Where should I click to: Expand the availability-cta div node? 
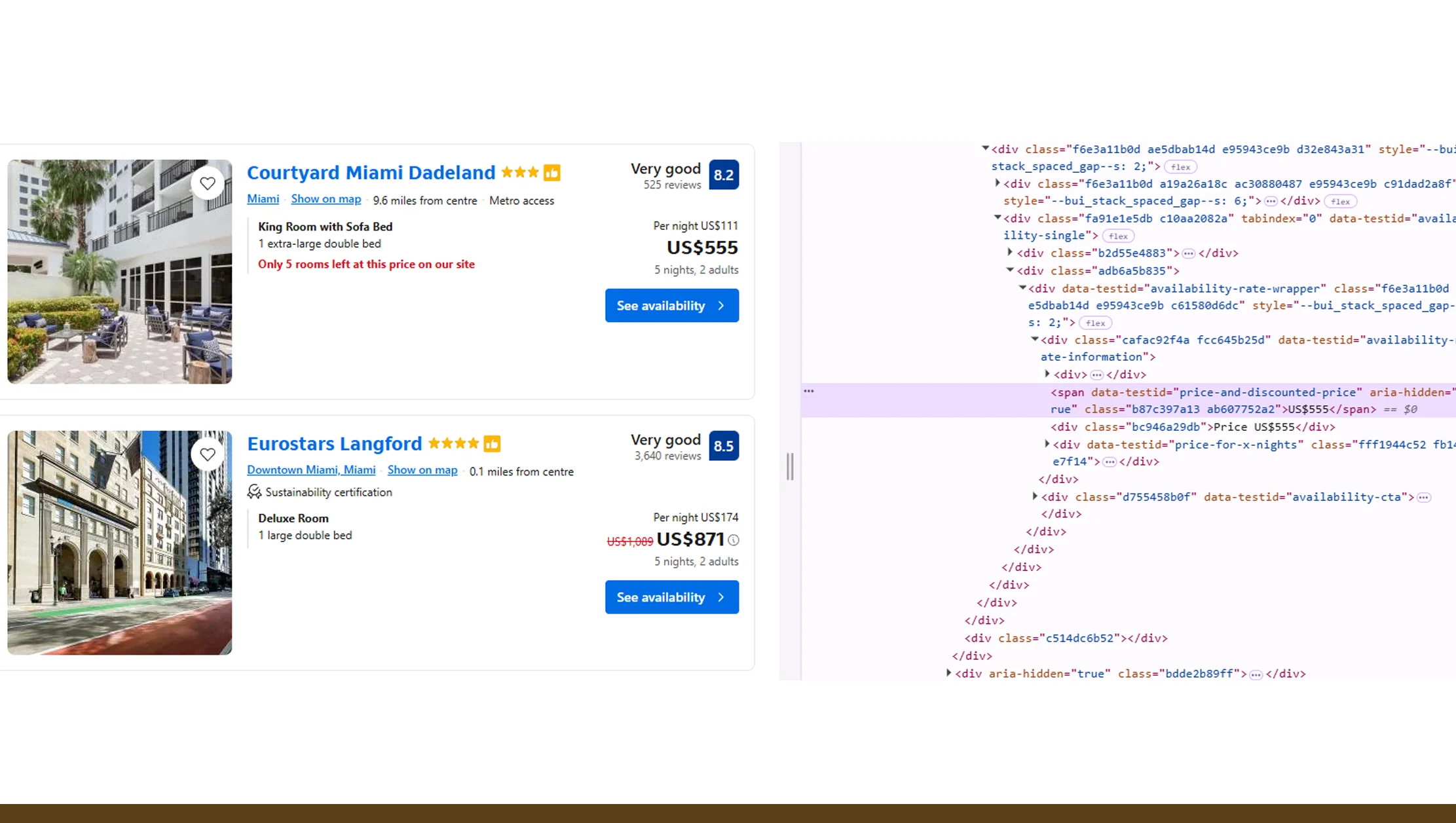click(1035, 496)
